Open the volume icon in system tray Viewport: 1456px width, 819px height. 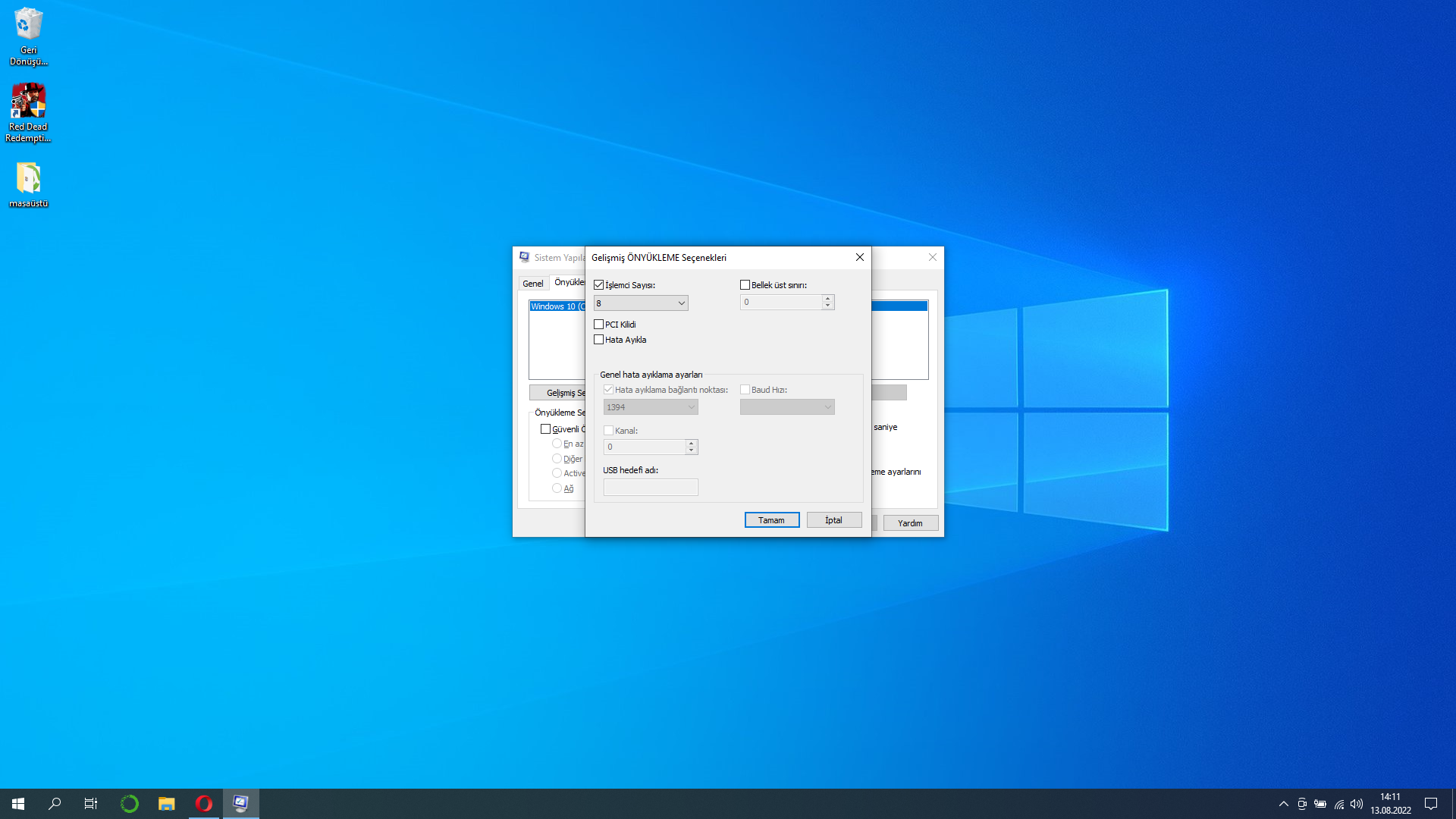pyautogui.click(x=1357, y=804)
